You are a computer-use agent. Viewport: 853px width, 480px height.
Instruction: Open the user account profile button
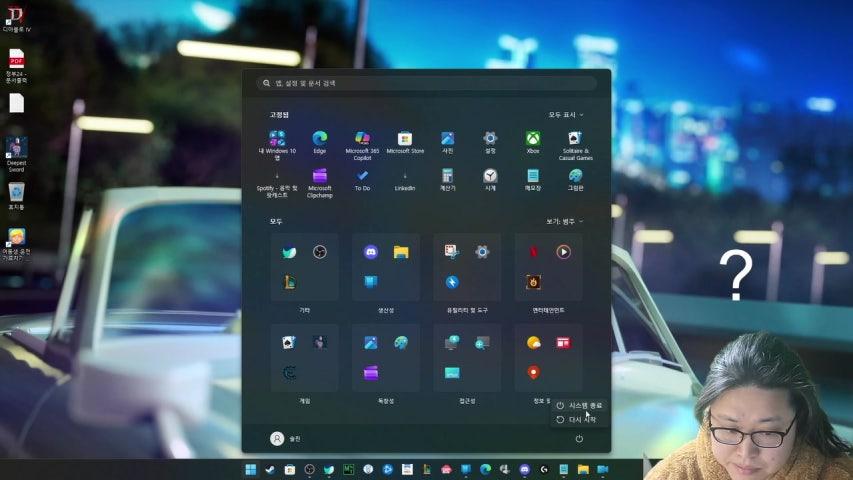point(286,439)
